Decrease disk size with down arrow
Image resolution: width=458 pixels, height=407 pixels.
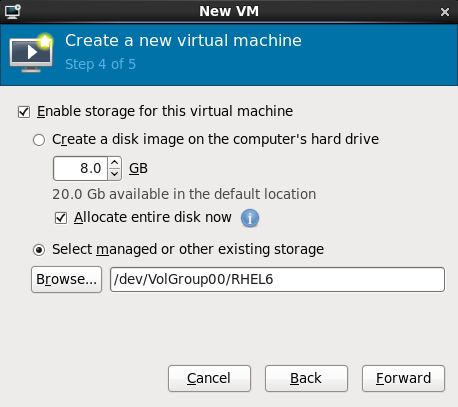115,174
